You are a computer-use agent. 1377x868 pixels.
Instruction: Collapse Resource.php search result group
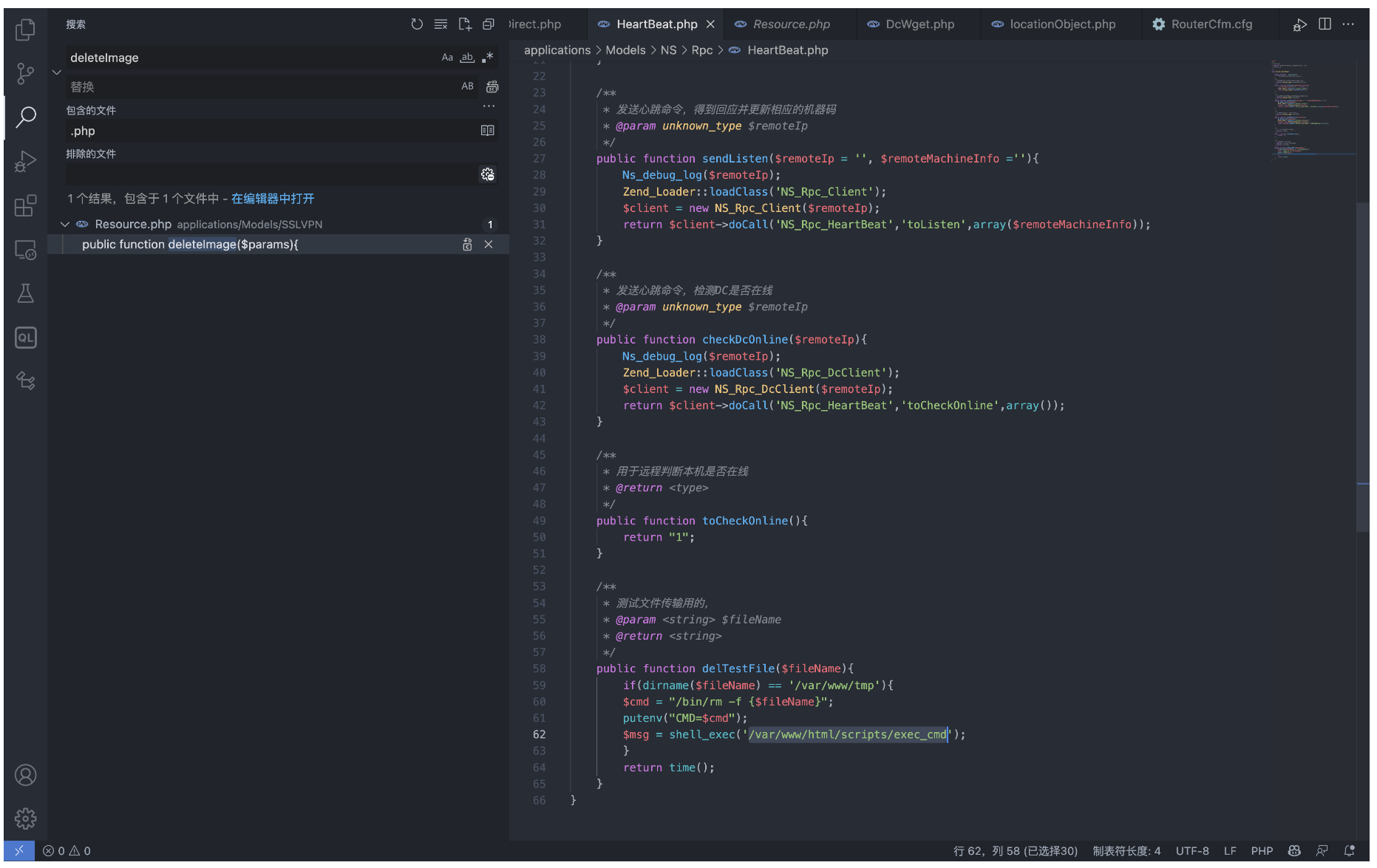click(65, 225)
